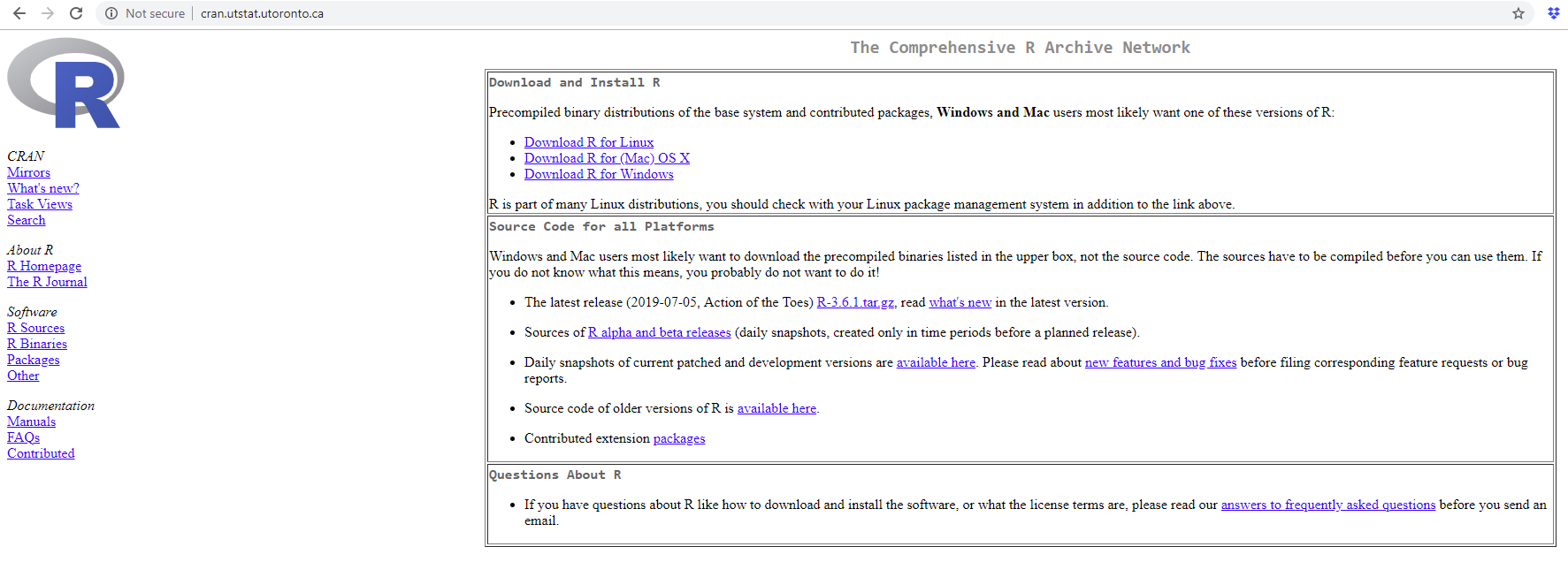
Task: Open new features and bug fixes link
Action: pos(1161,362)
